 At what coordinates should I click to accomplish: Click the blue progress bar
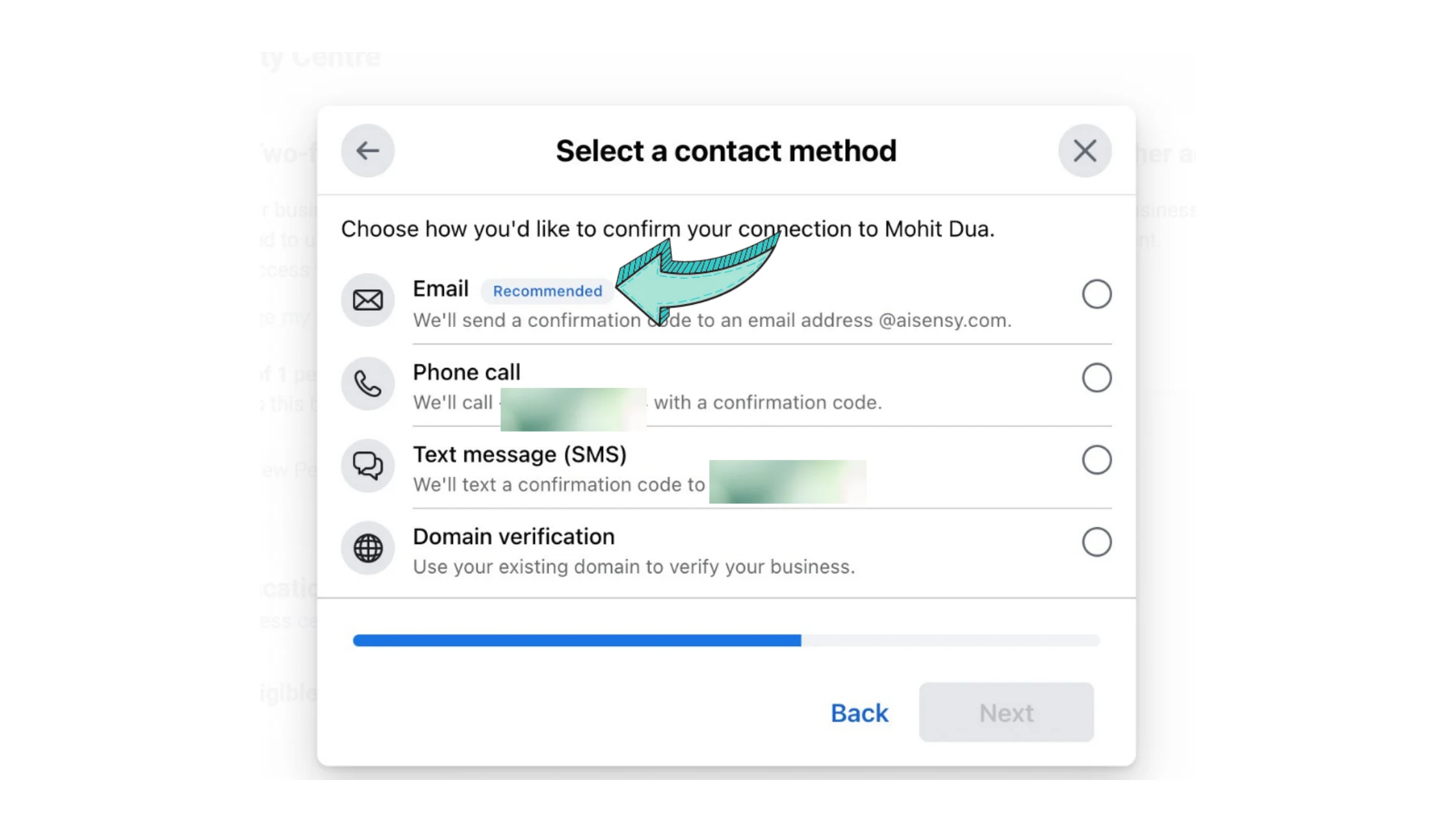[x=577, y=640]
